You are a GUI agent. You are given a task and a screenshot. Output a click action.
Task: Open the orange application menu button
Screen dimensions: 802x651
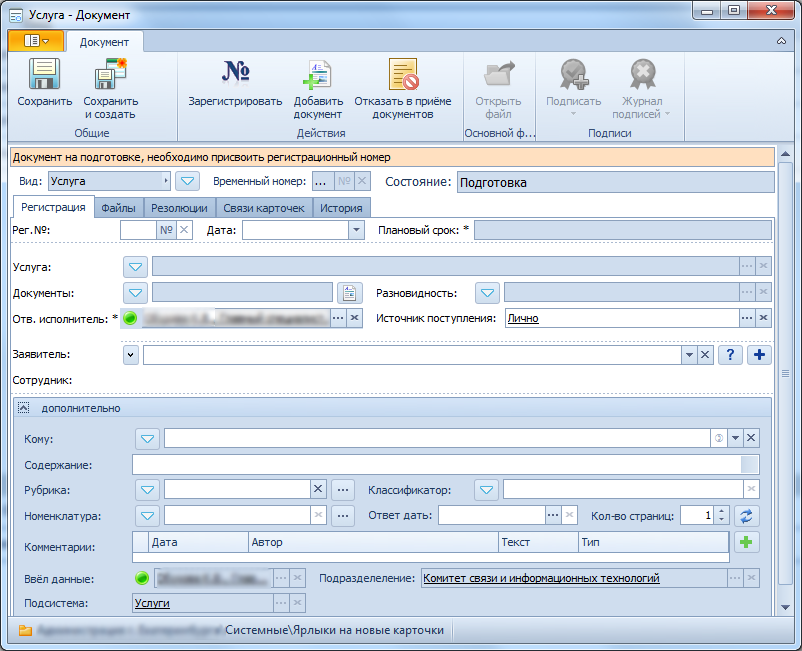(36, 41)
